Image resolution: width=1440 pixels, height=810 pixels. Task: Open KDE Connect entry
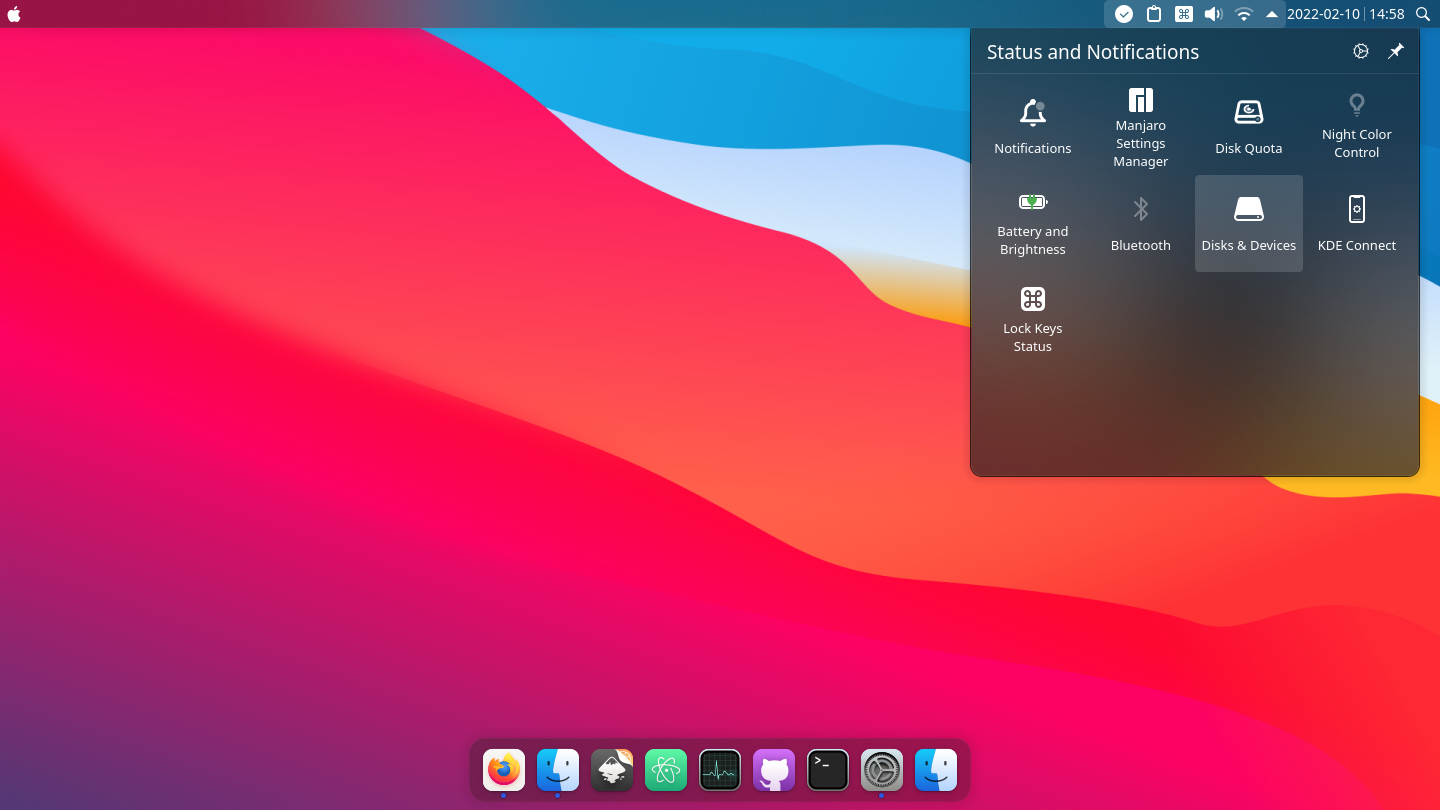pyautogui.click(x=1357, y=223)
